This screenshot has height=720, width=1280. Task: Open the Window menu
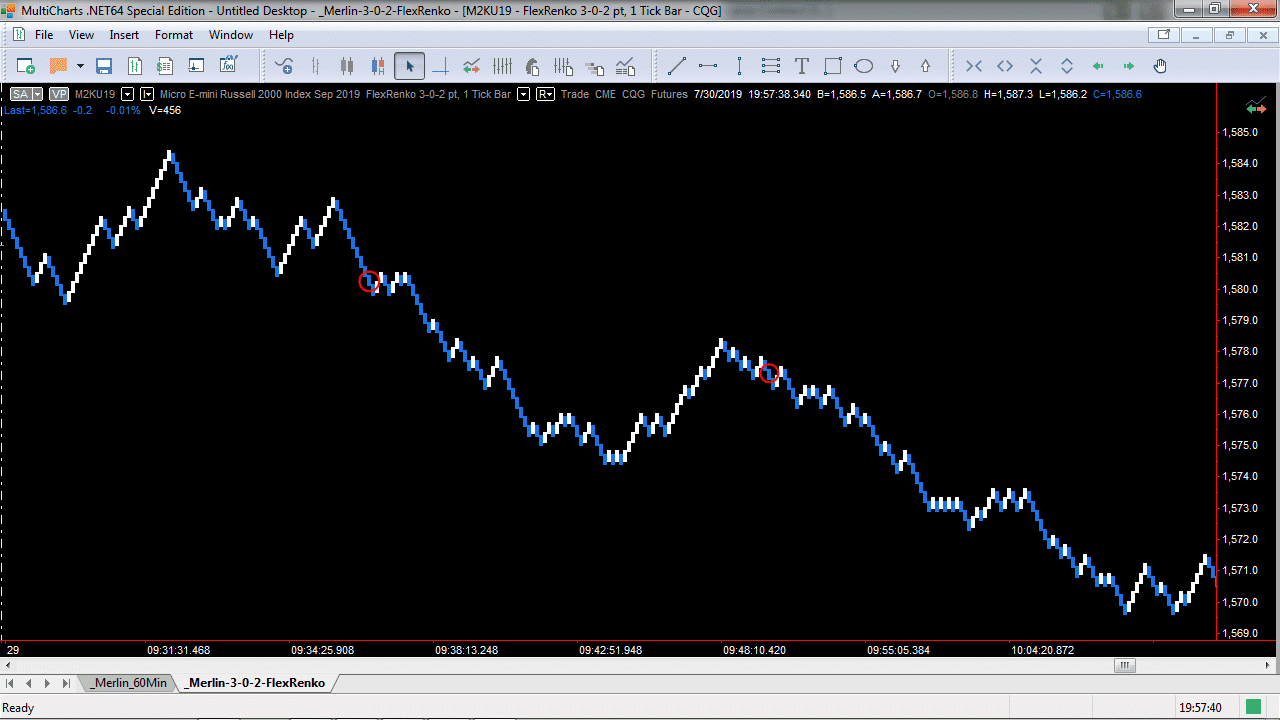coord(231,35)
